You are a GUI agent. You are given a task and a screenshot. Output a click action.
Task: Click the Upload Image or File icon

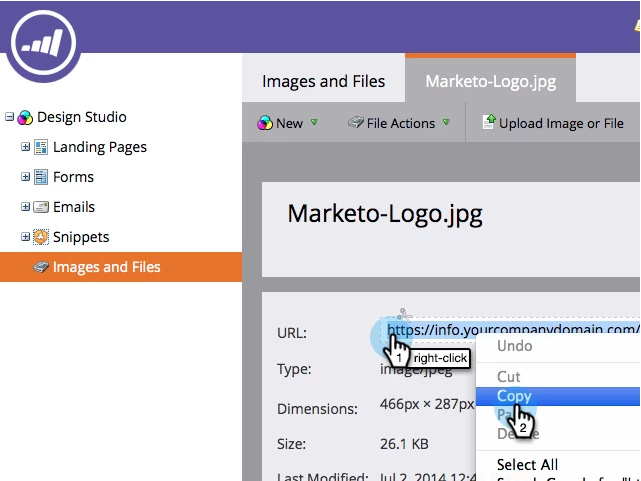click(489, 122)
